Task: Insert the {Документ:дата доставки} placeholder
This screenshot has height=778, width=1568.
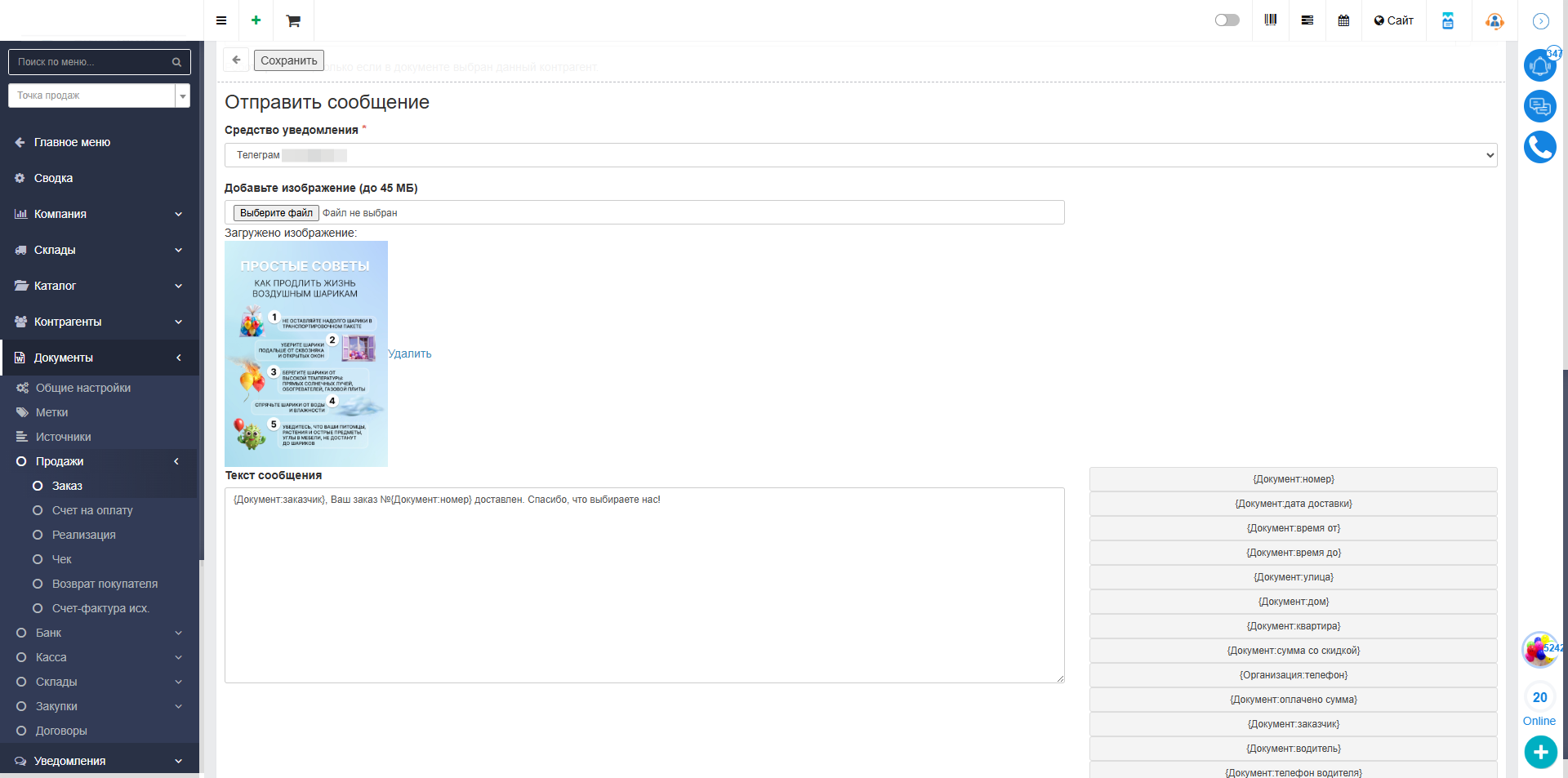Action: tap(1293, 504)
